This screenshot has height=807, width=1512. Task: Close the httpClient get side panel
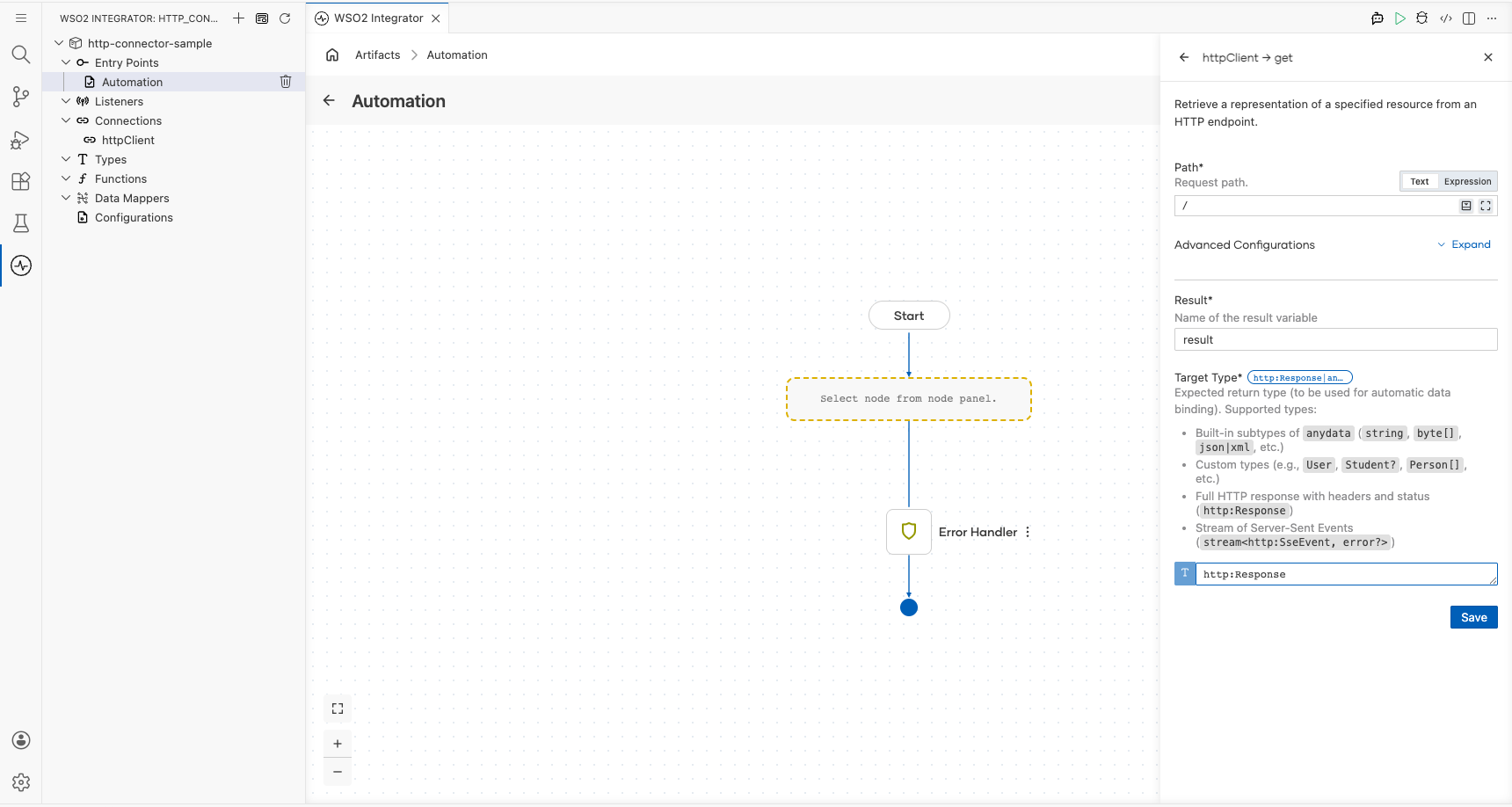(x=1488, y=57)
